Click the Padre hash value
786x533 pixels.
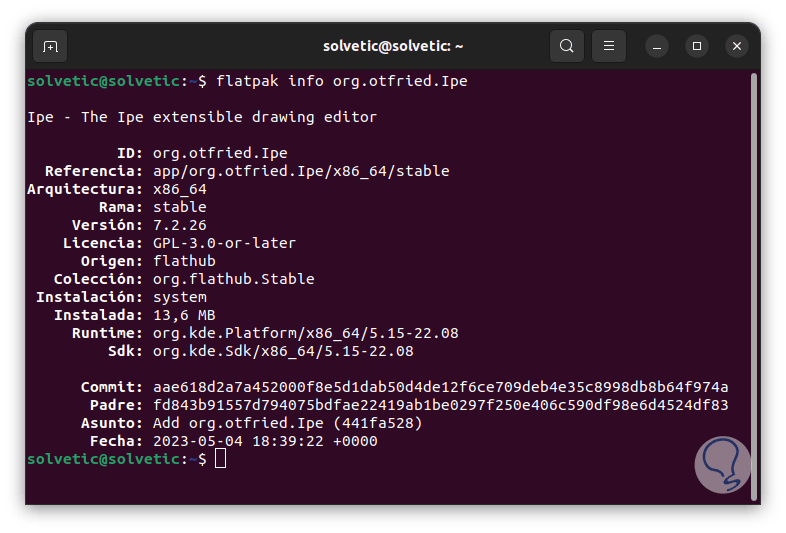[440, 405]
